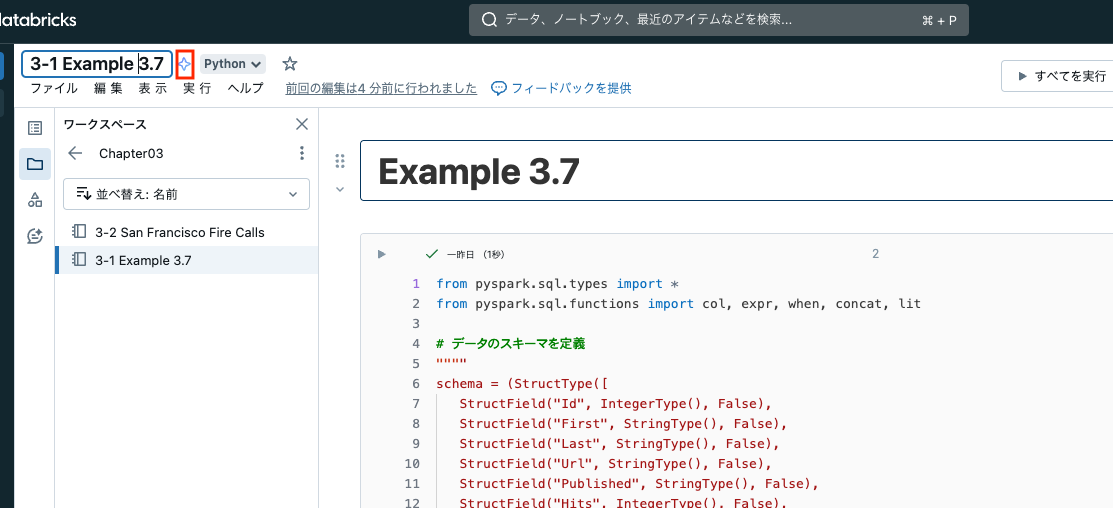
Task: Open the Python language dropdown
Action: click(x=233, y=64)
